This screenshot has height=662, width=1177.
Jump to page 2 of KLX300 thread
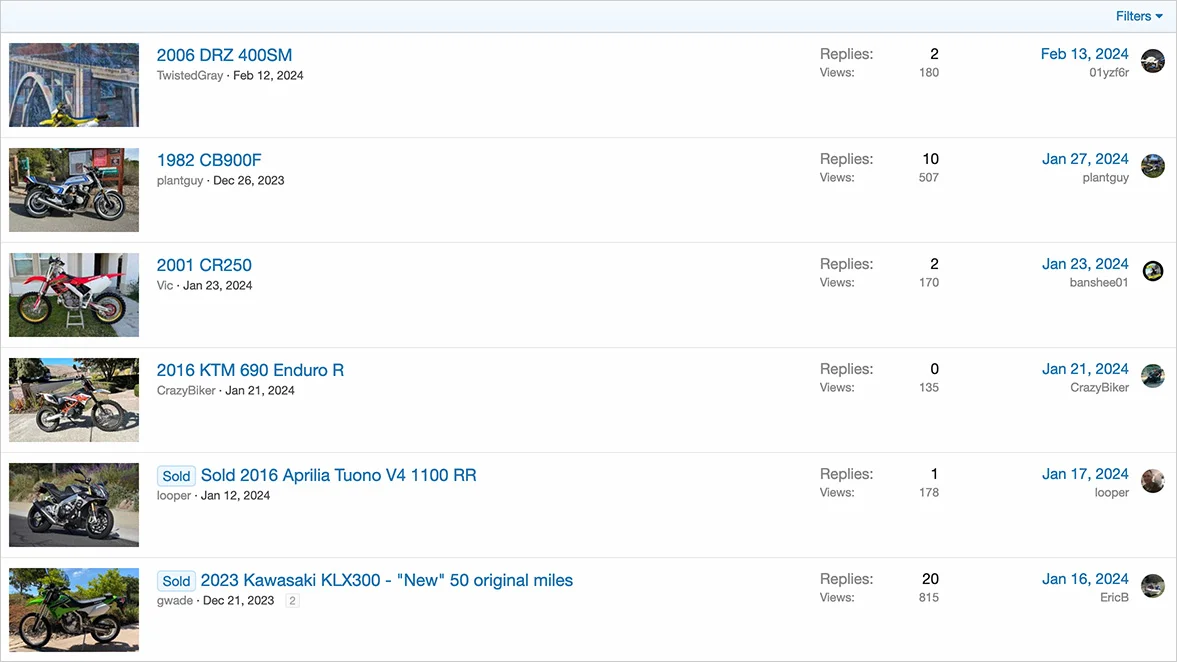(x=292, y=601)
